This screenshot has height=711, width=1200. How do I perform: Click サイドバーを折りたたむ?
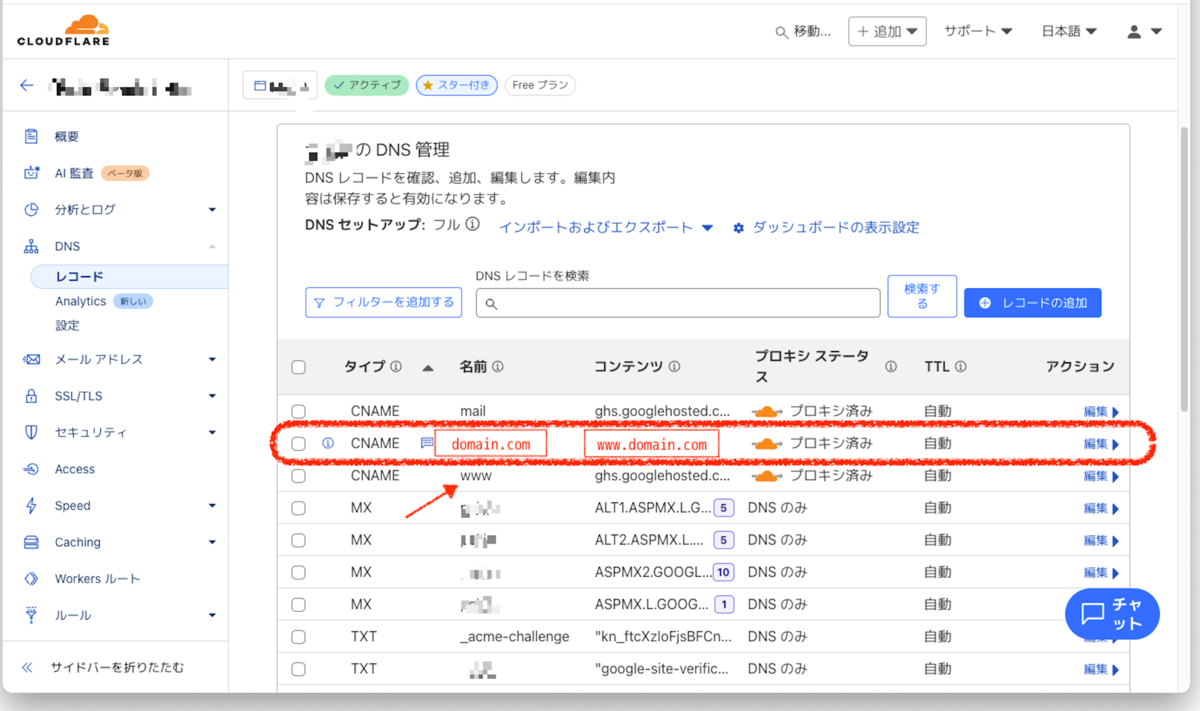(x=103, y=667)
